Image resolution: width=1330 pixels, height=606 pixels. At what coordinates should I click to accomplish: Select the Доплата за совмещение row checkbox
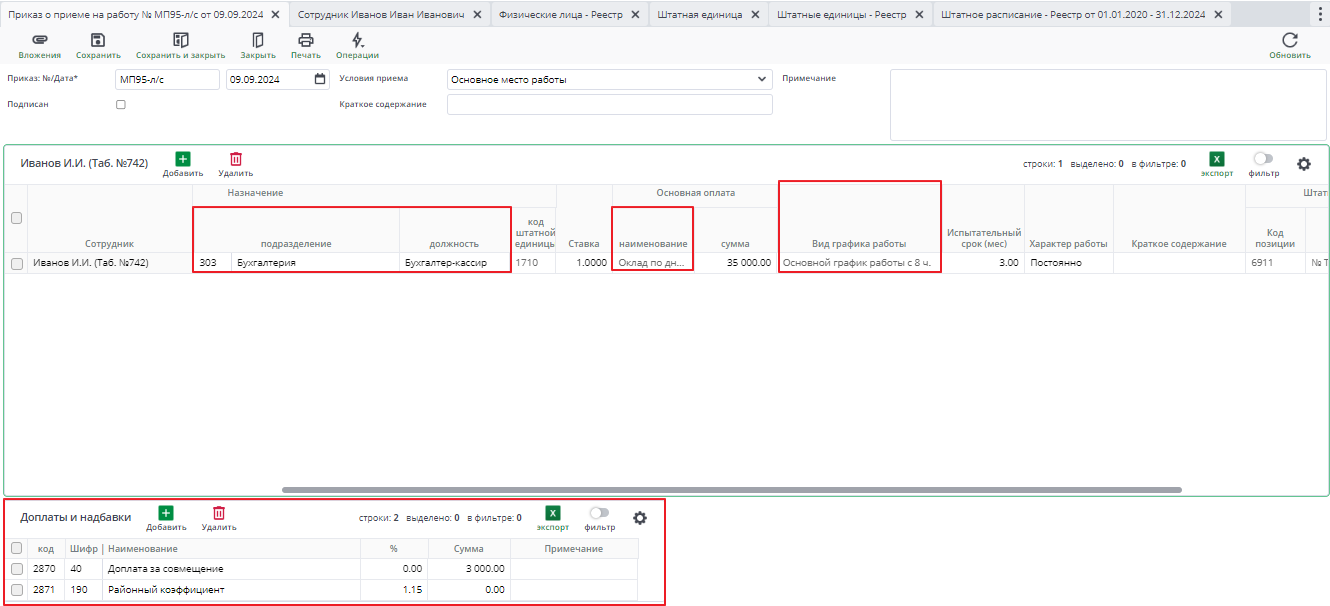[16, 569]
